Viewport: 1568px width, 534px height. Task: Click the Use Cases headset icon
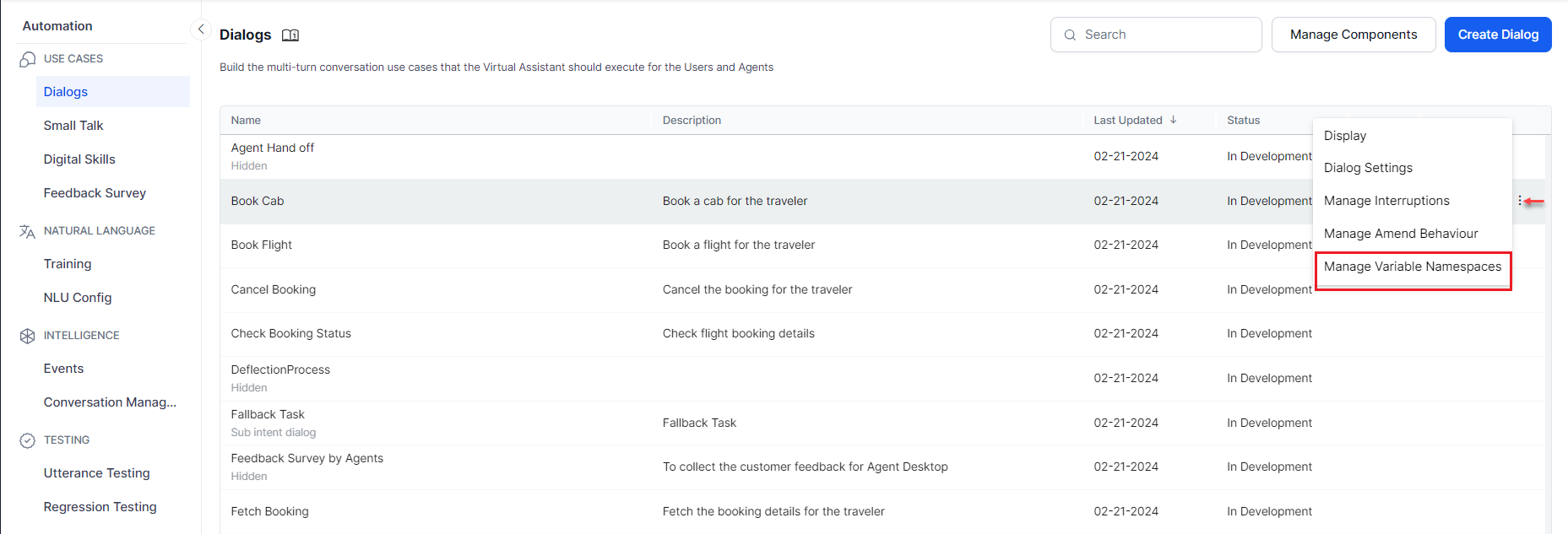tap(27, 59)
